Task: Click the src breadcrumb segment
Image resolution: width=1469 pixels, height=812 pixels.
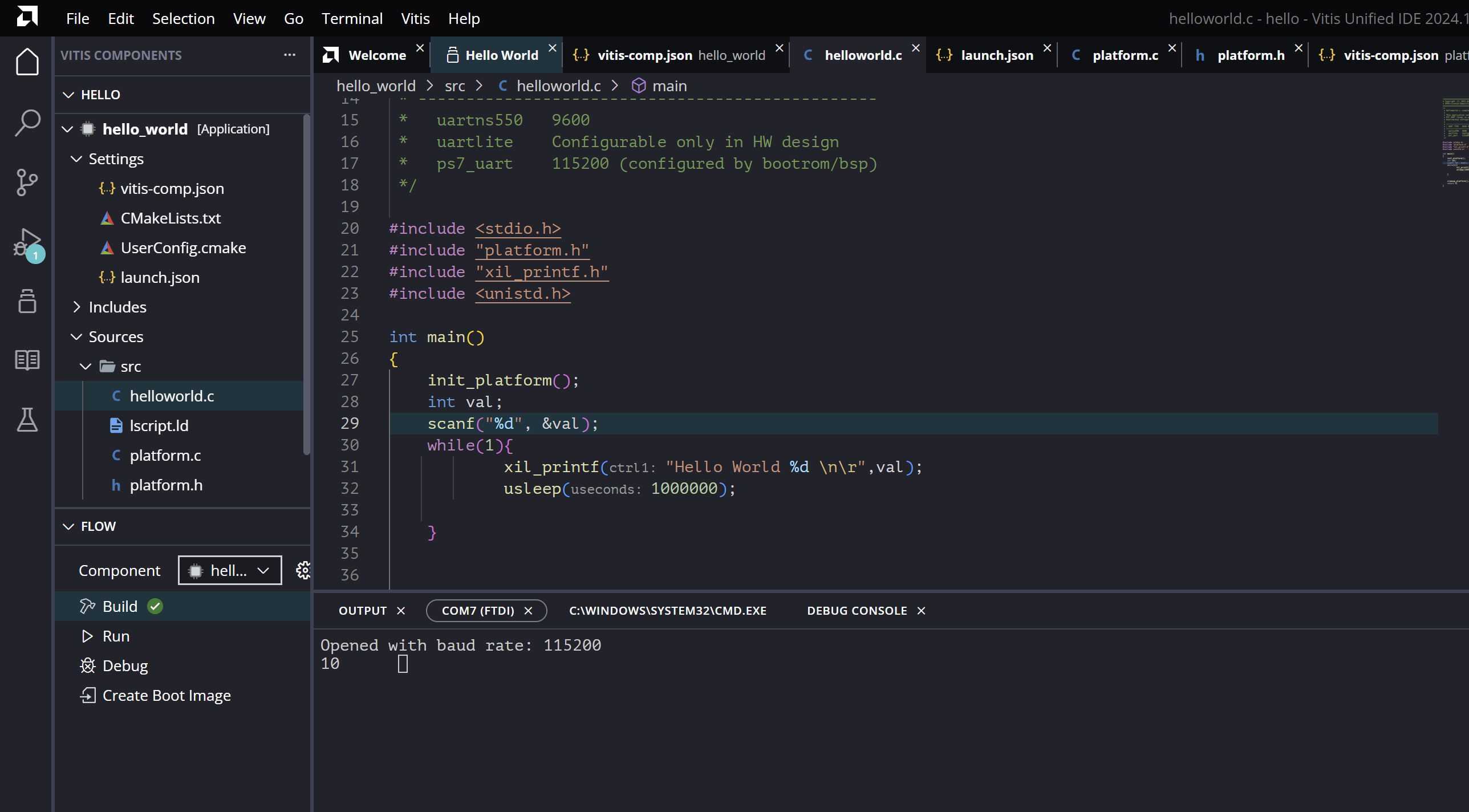Action: (455, 86)
